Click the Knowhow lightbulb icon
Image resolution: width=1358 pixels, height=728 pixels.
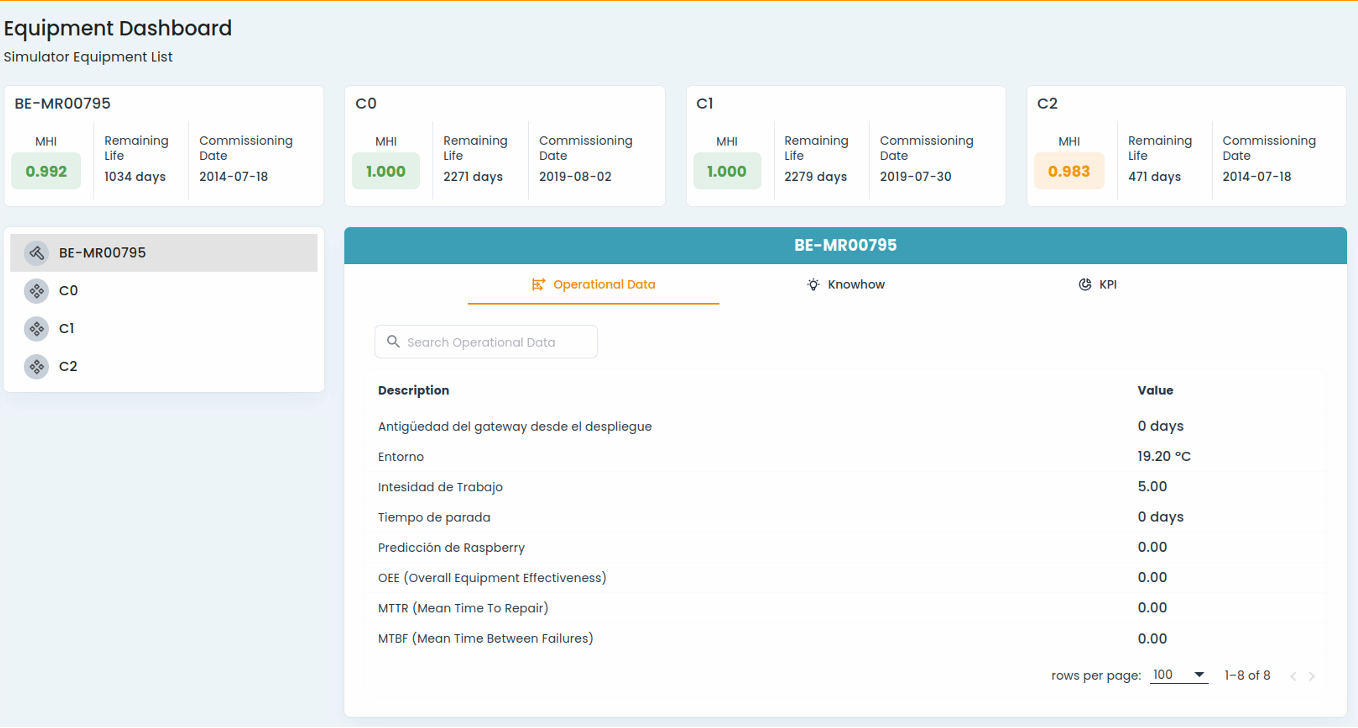click(x=814, y=285)
